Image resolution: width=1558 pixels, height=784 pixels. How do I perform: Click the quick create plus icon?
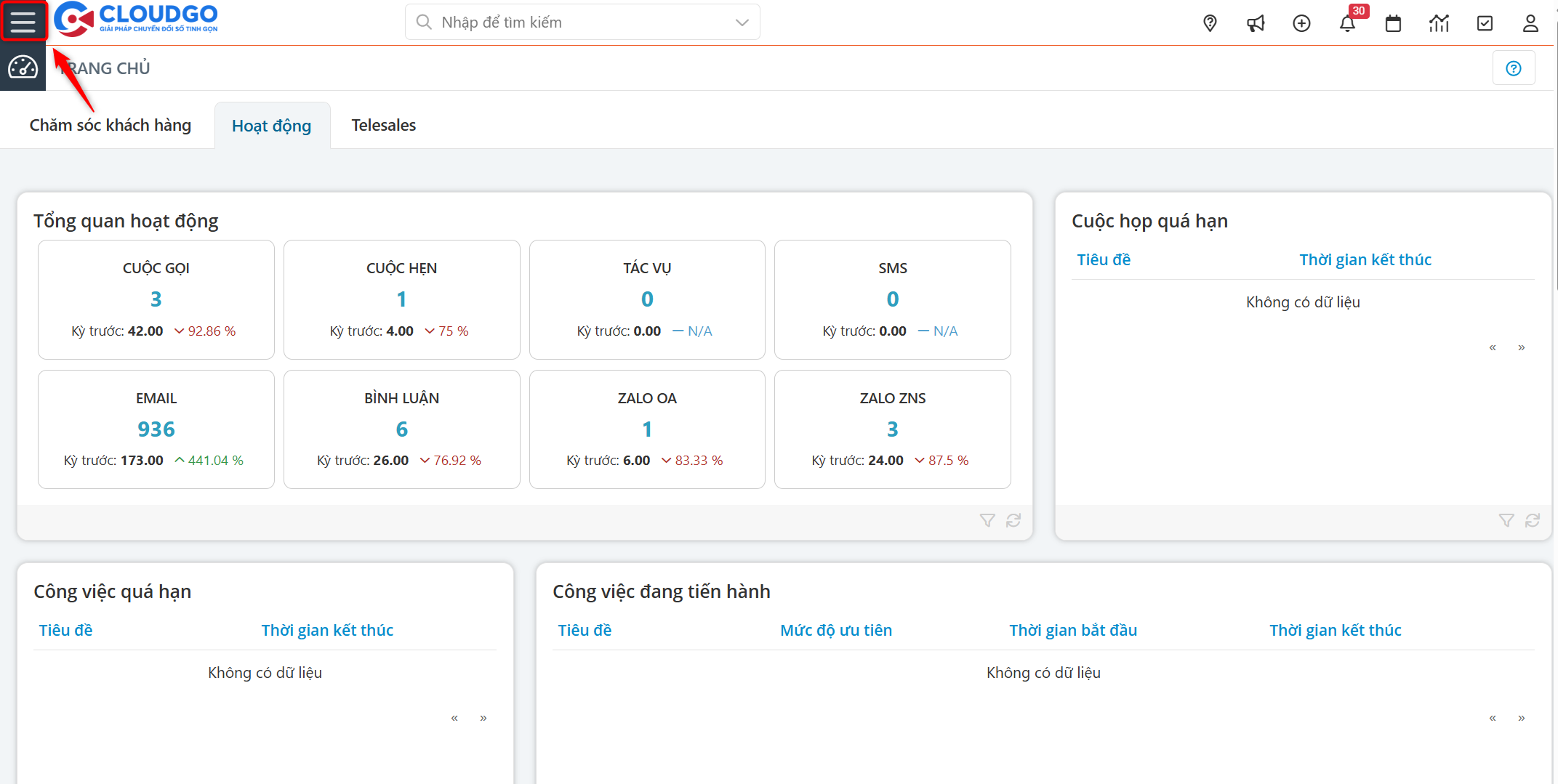point(1301,23)
